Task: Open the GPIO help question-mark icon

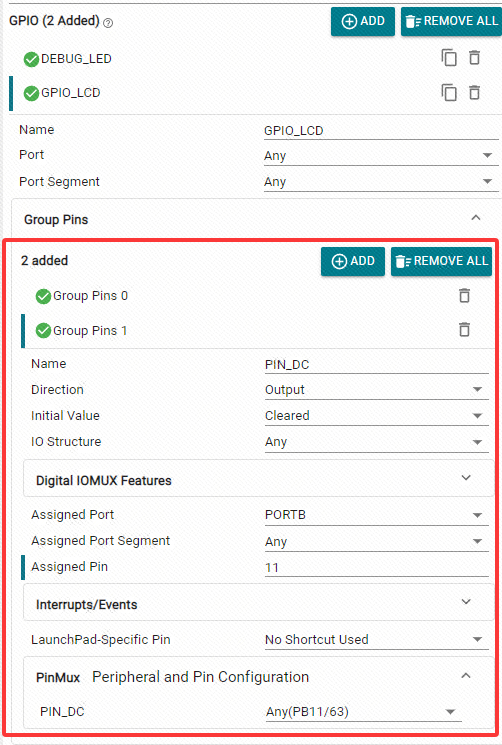Action: 108,23
